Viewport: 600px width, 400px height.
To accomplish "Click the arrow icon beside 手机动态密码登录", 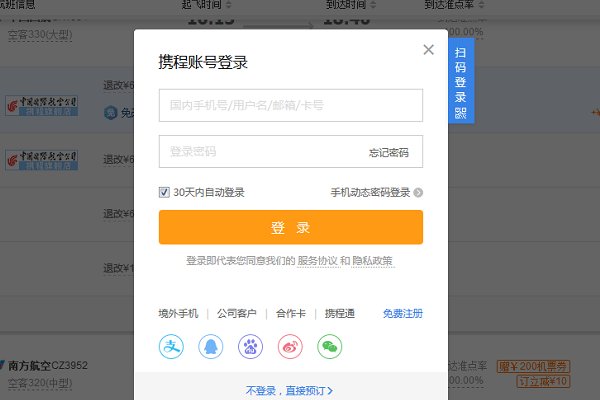I will (418, 193).
